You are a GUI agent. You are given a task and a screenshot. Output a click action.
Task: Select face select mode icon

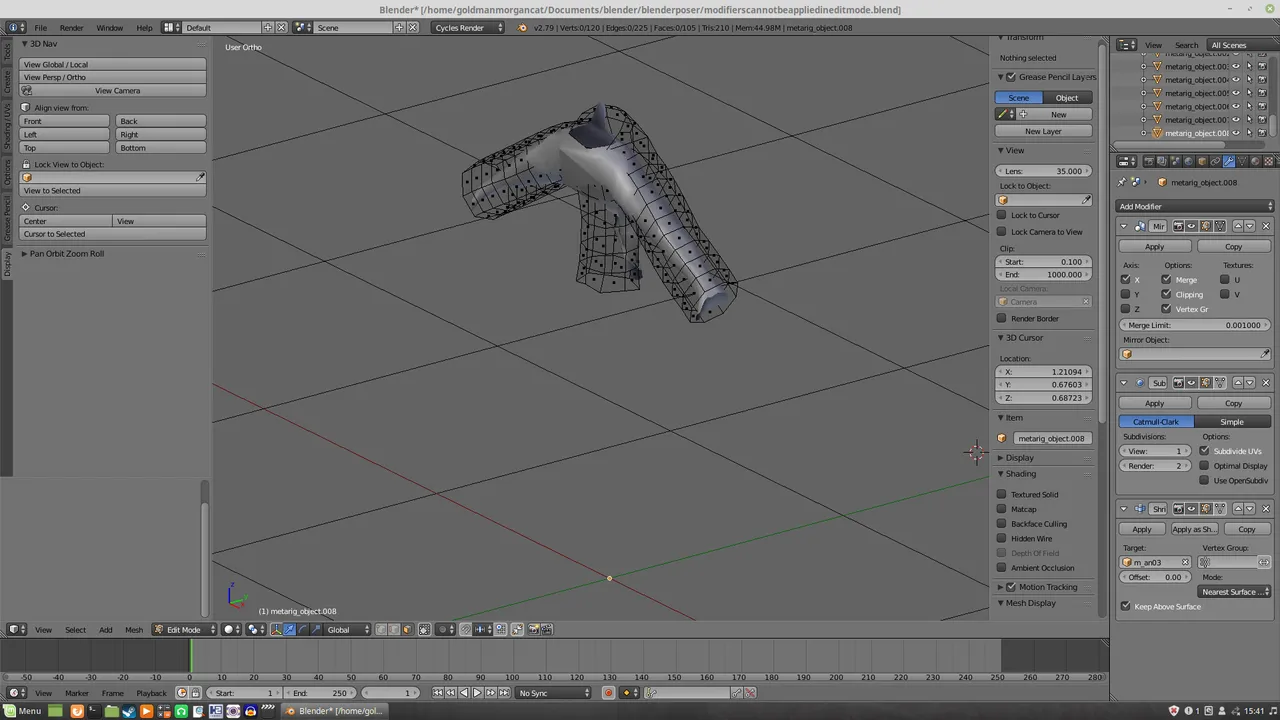(x=407, y=629)
